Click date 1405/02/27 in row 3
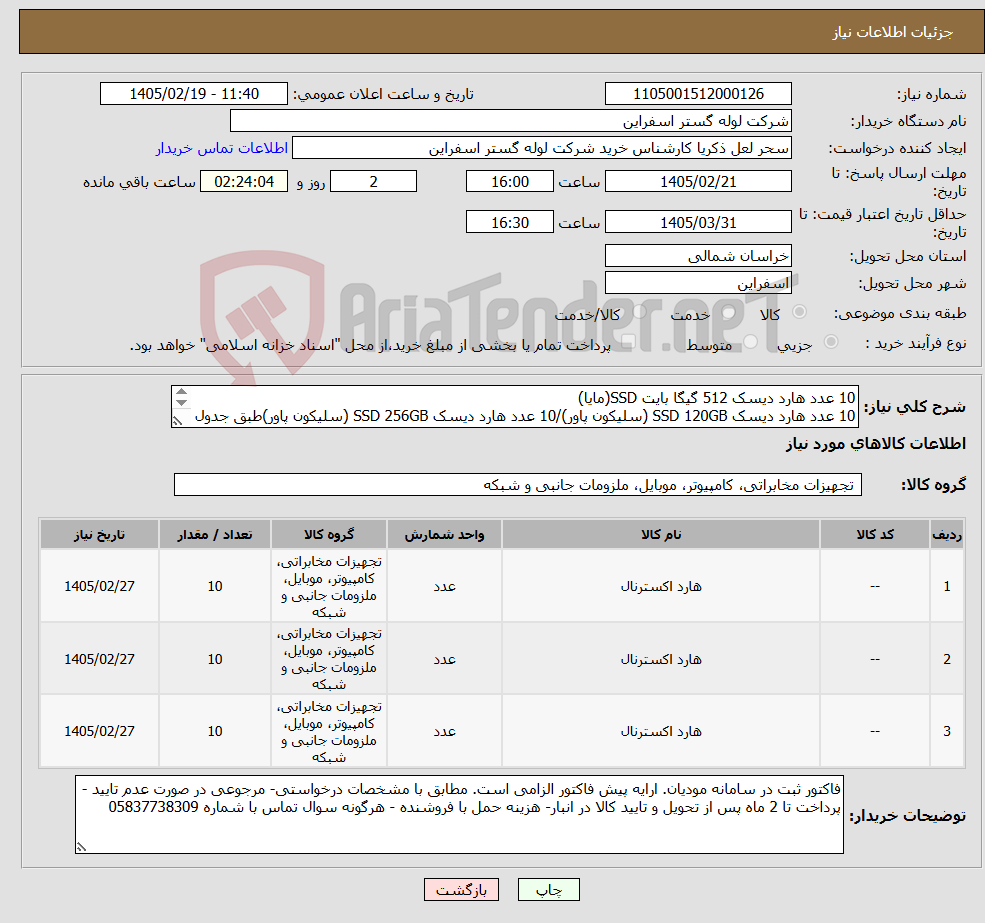 pyautogui.click(x=99, y=731)
